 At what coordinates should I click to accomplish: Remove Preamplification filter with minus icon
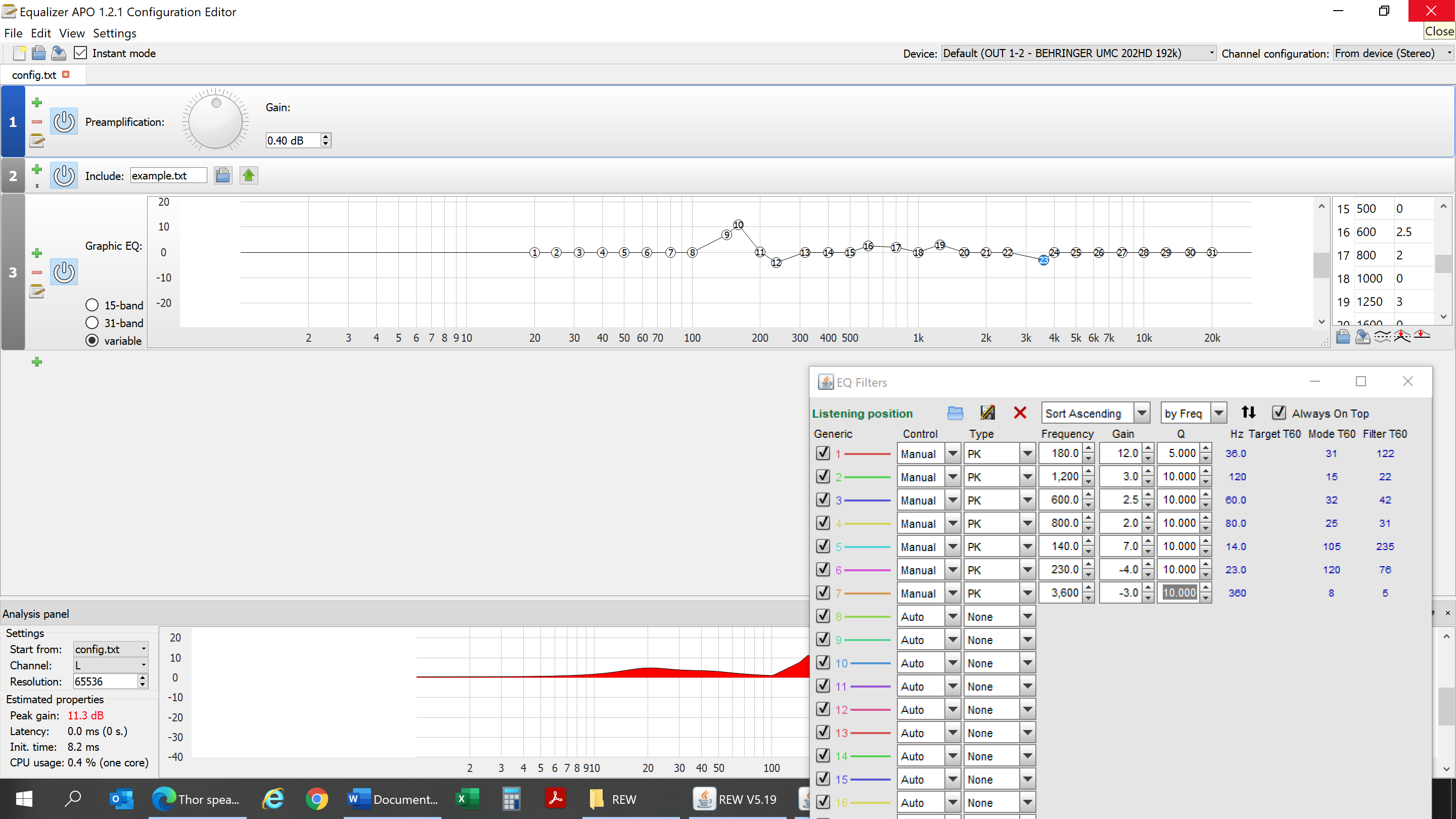pyautogui.click(x=37, y=121)
